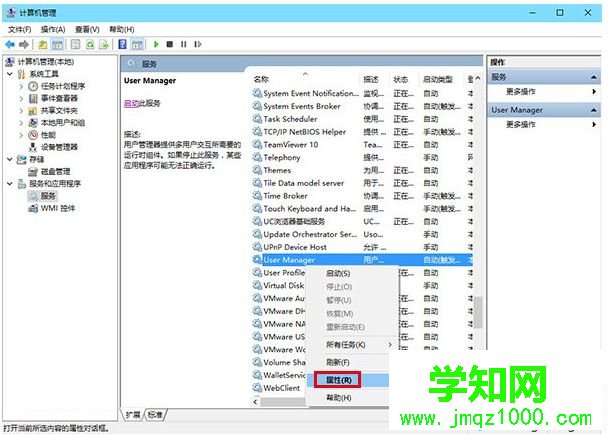
Task: Select the WebClient service row
Action: click(278, 388)
